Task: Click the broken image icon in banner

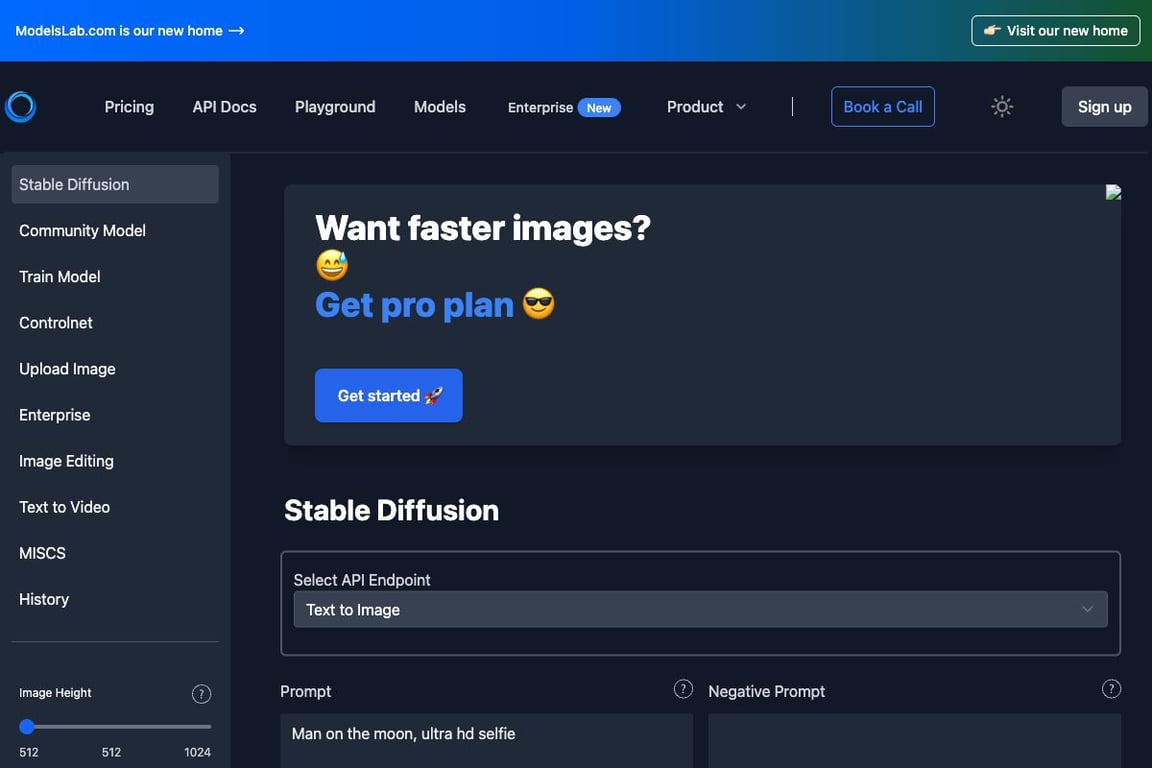Action: [x=1113, y=193]
